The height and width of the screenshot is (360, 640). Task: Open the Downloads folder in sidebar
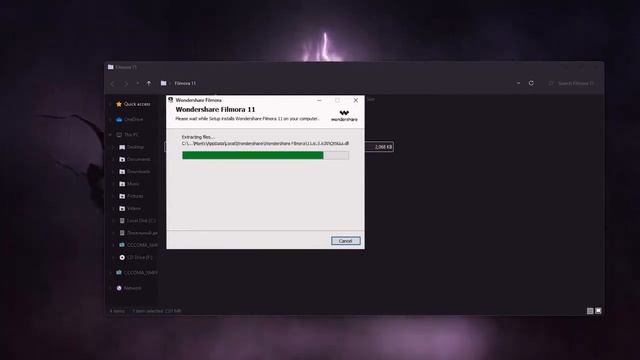[138, 171]
